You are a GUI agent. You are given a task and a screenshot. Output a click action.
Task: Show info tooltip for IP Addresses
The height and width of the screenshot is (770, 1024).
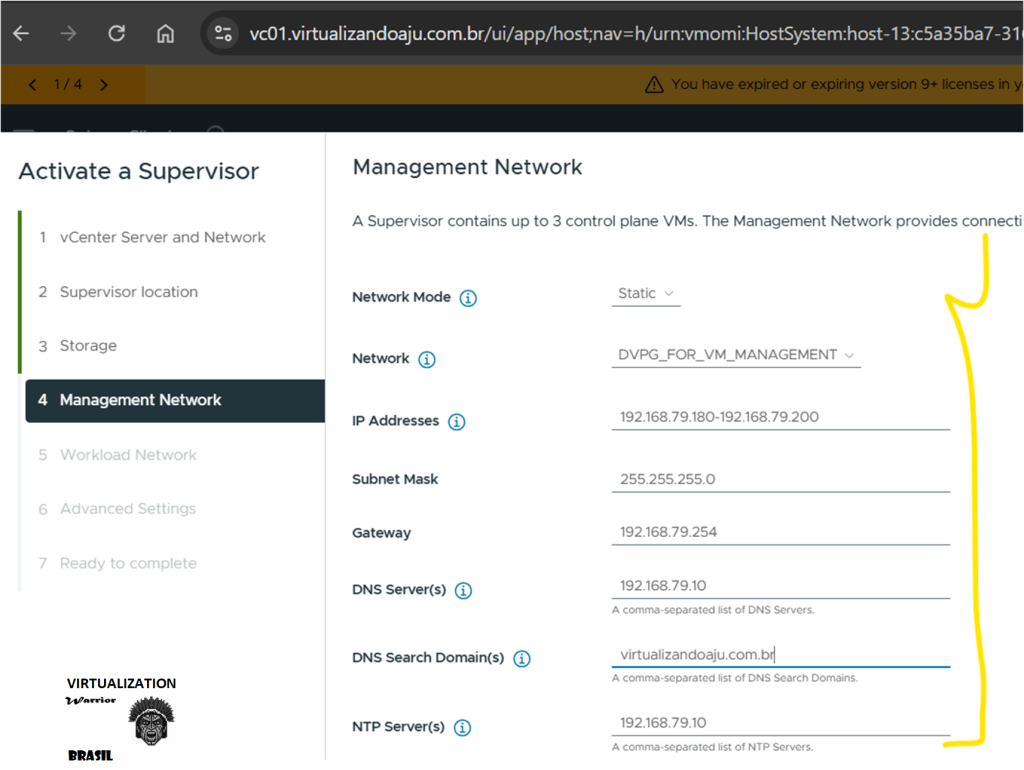tap(457, 422)
